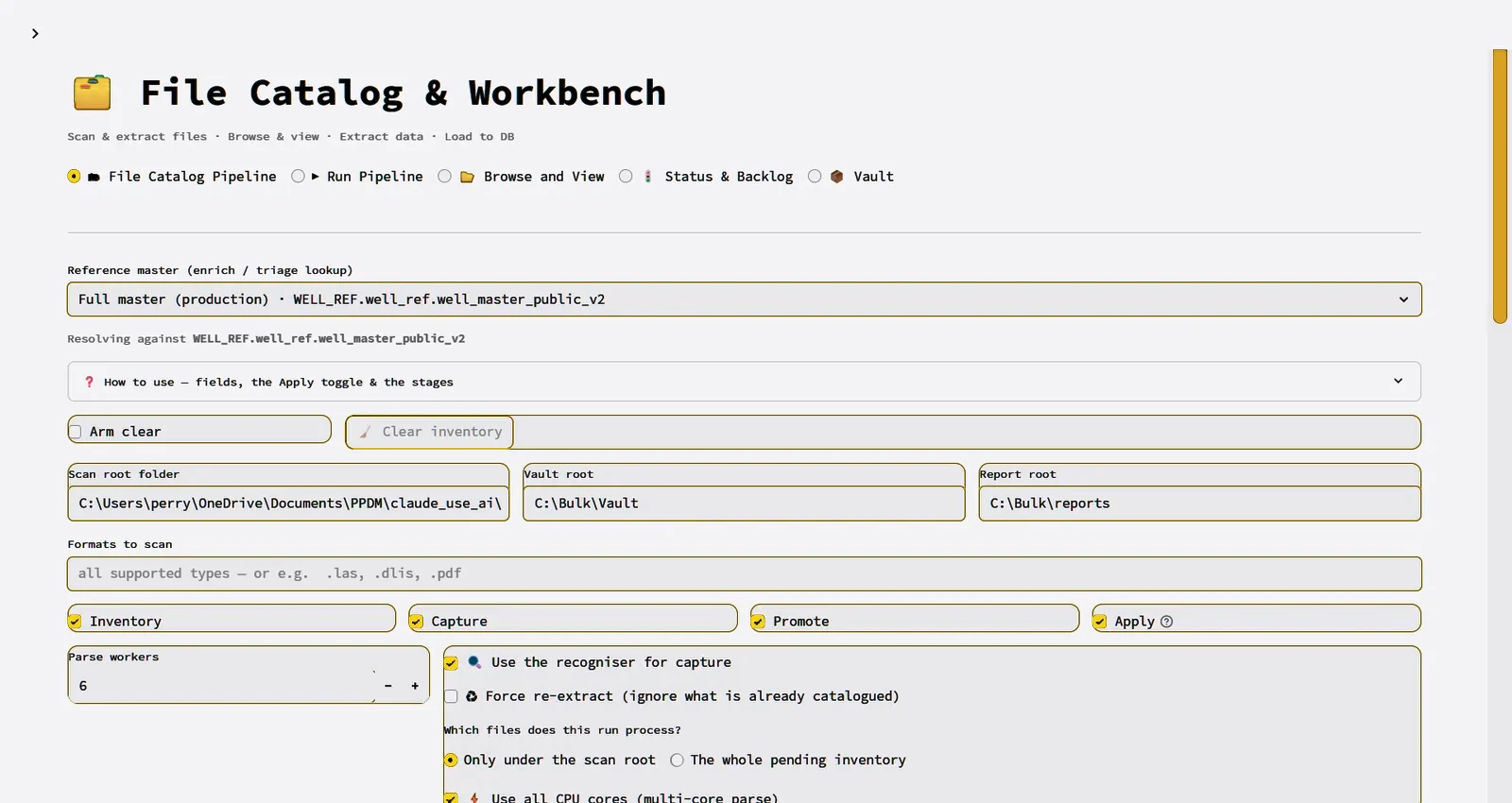Click the Clear inventory button
1512x803 pixels.
click(430, 432)
